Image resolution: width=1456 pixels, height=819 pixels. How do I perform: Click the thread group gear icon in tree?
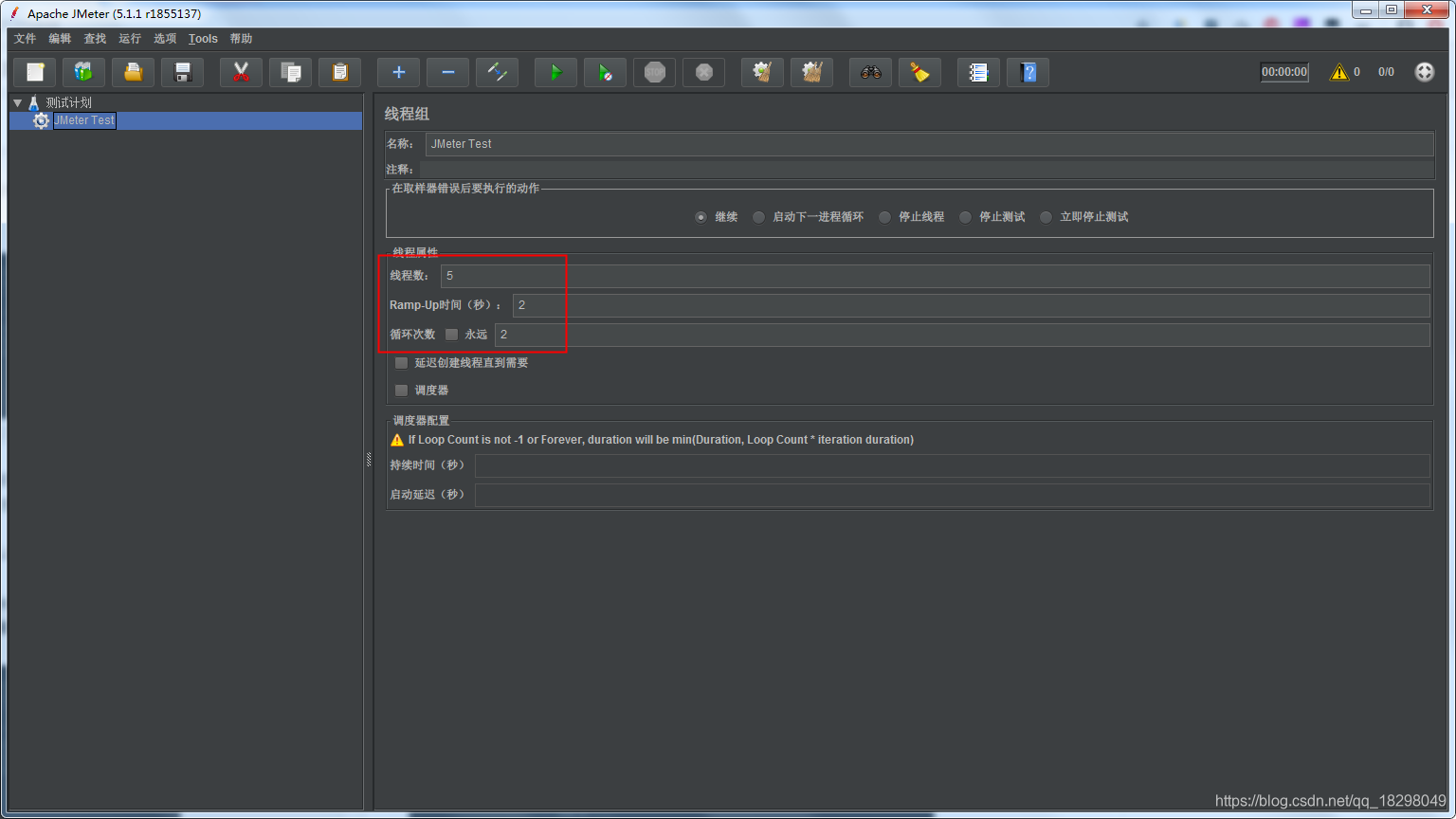(x=41, y=120)
